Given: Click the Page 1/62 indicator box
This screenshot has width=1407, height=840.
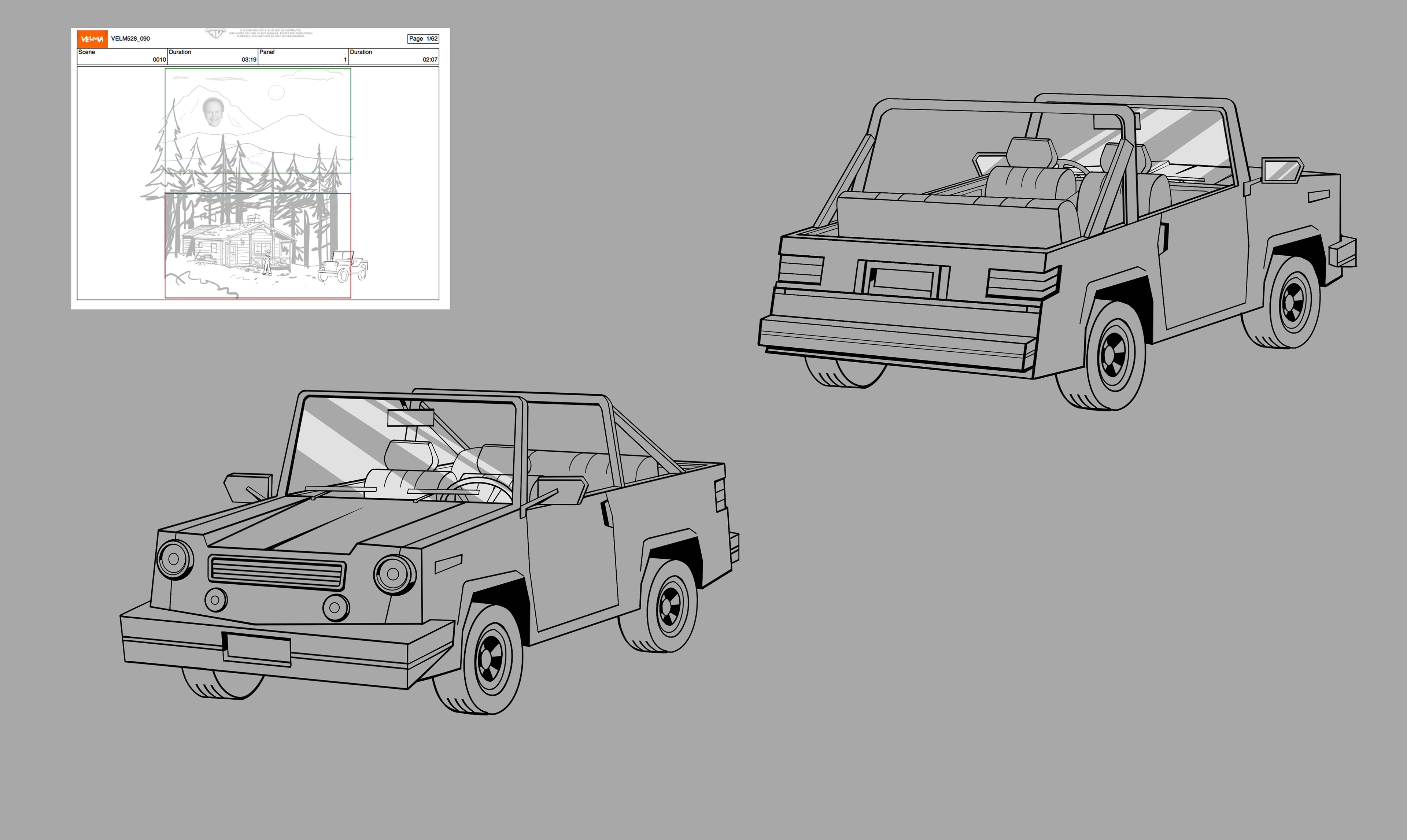Looking at the screenshot, I should [x=423, y=38].
